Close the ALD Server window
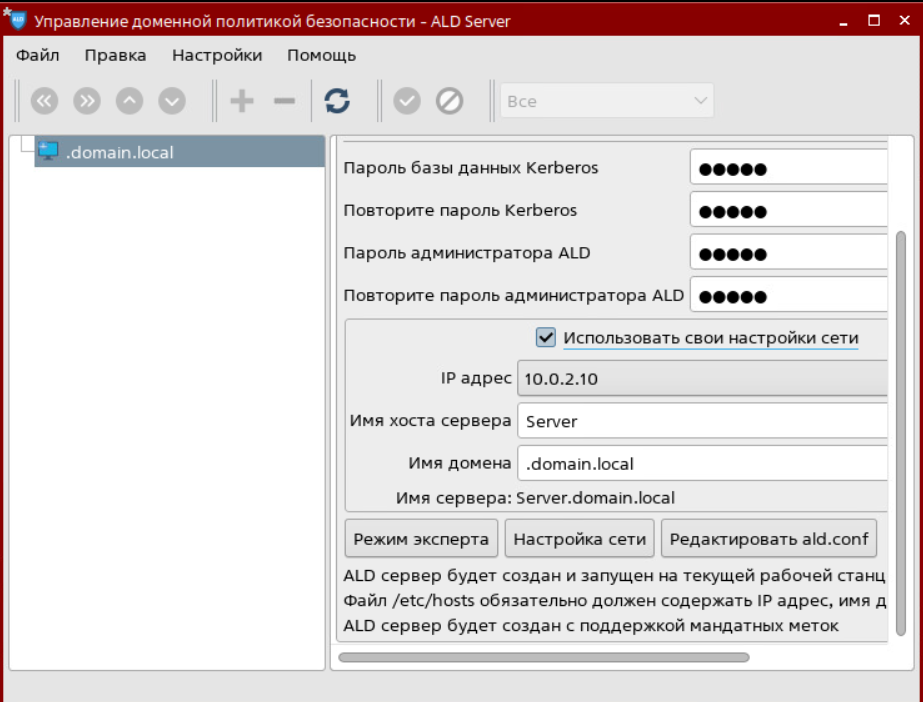Image resolution: width=923 pixels, height=702 pixels. [x=905, y=21]
